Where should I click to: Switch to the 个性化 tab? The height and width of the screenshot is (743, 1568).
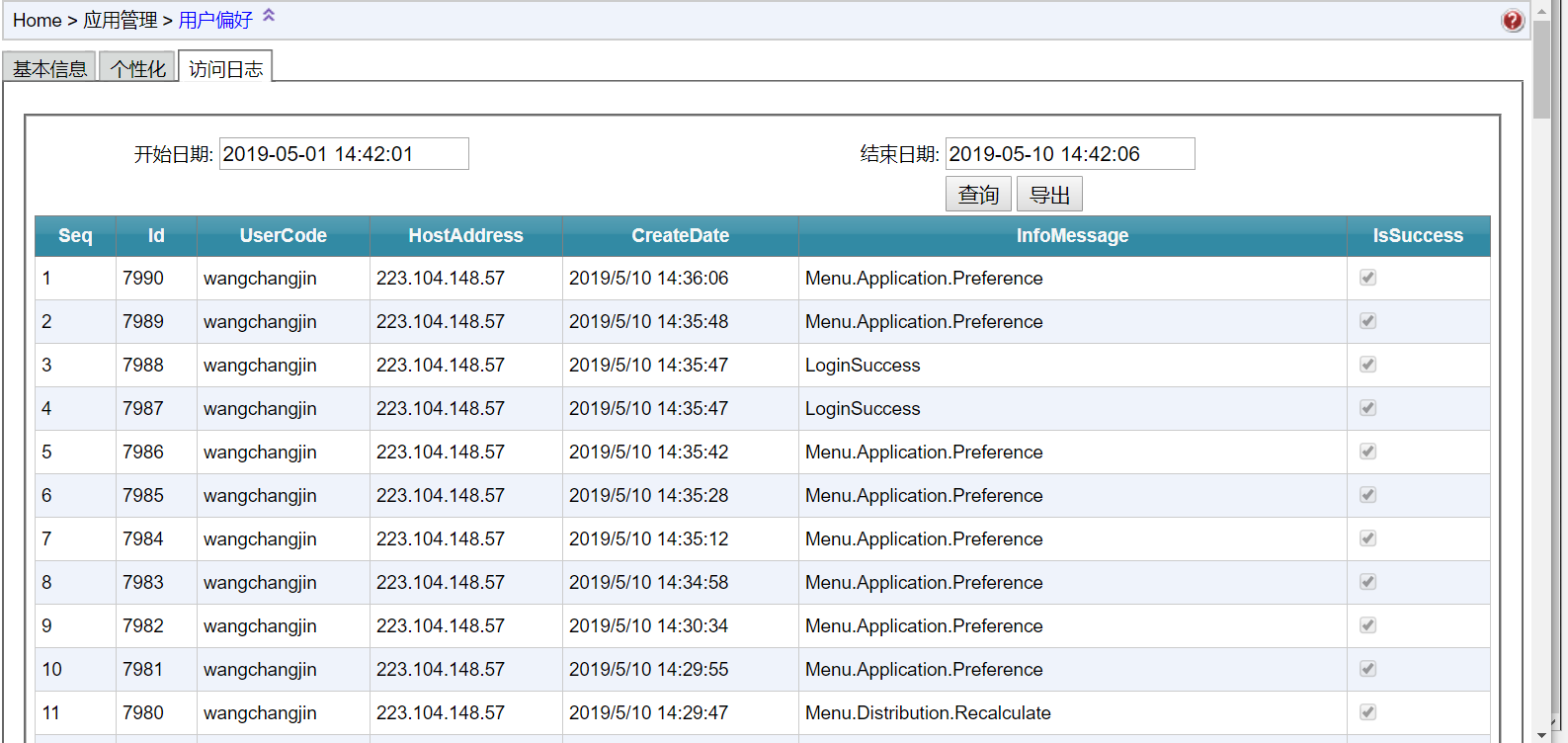(138, 68)
